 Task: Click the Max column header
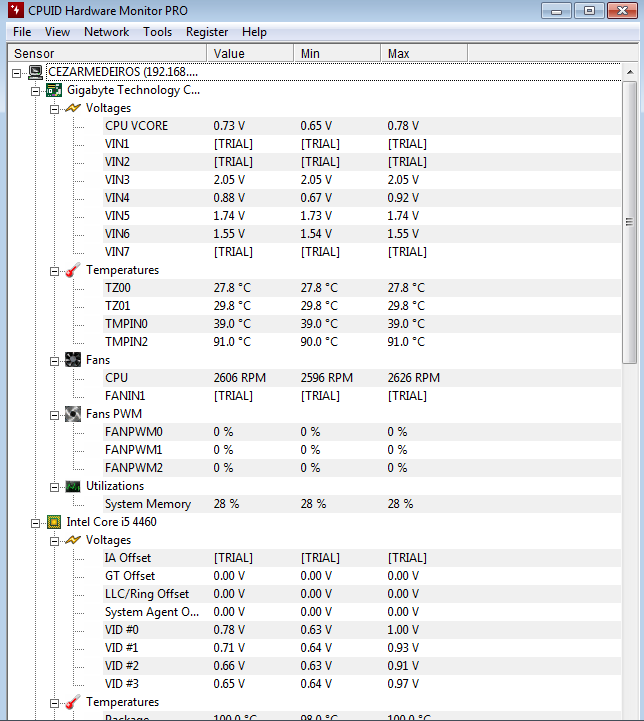[424, 53]
